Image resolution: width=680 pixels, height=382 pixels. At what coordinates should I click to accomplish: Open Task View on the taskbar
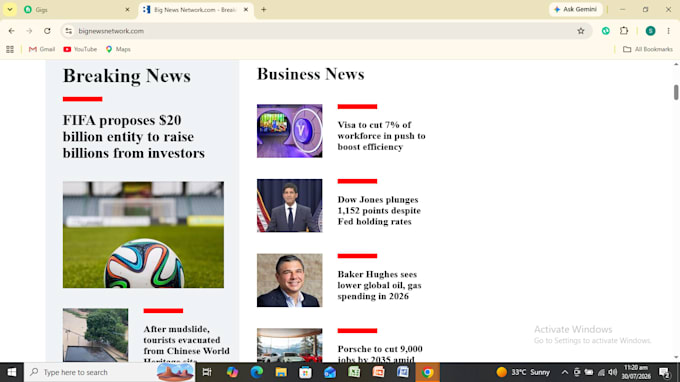coord(207,372)
